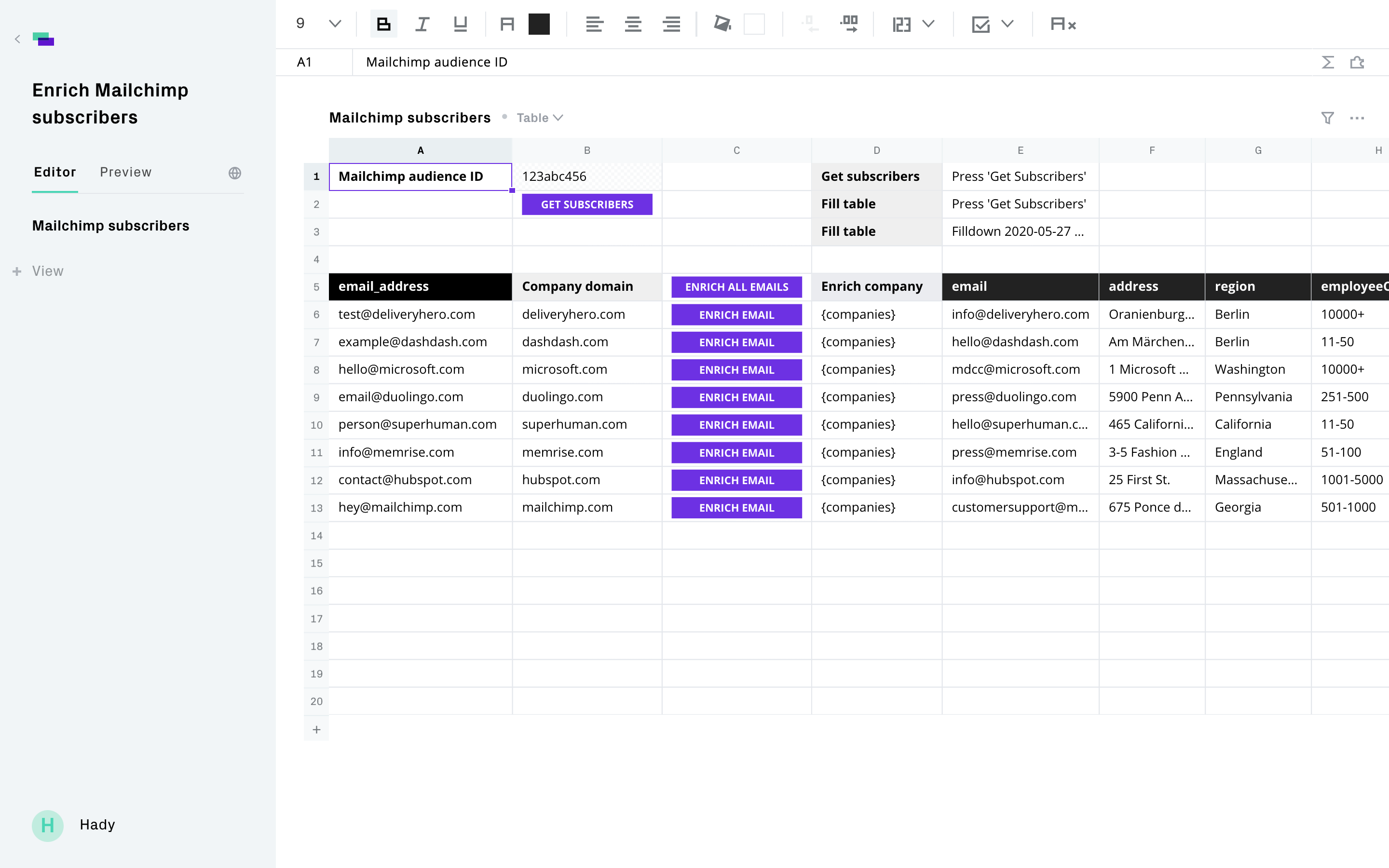The image size is (1389, 868).
Task: Toggle underline formatting in the toolbar
Action: pyautogui.click(x=460, y=24)
